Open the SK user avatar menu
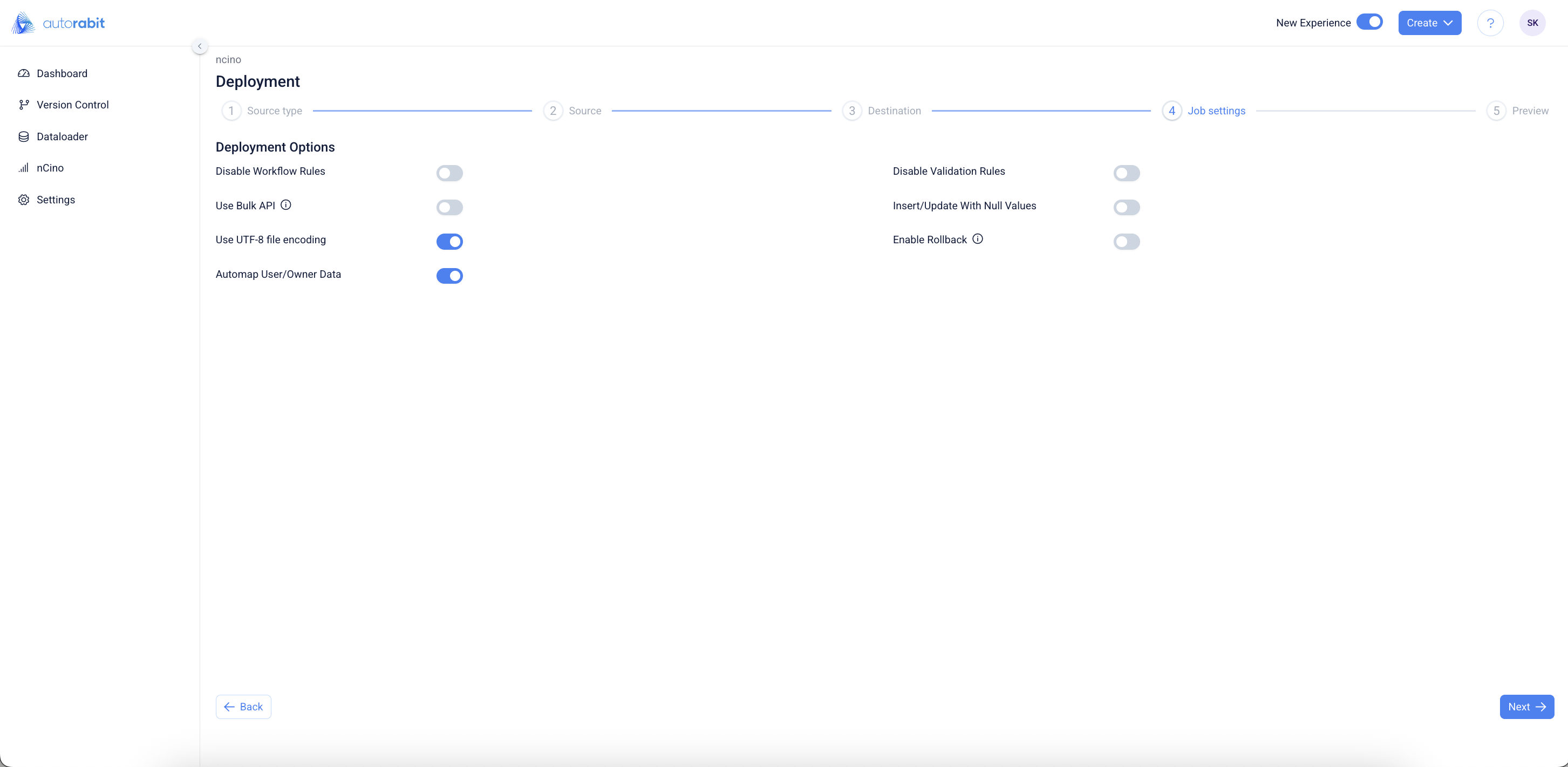 point(1532,23)
